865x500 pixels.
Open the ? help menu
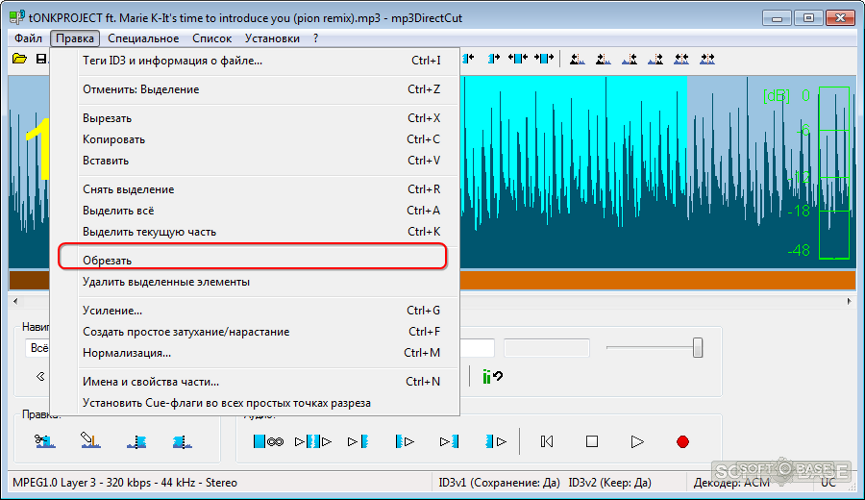click(x=316, y=38)
